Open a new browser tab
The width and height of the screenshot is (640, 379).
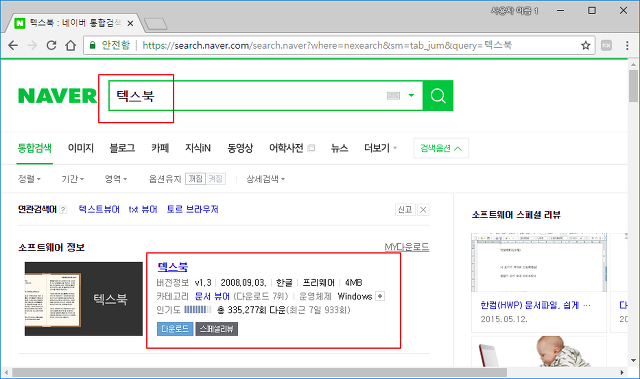pyautogui.click(x=156, y=24)
